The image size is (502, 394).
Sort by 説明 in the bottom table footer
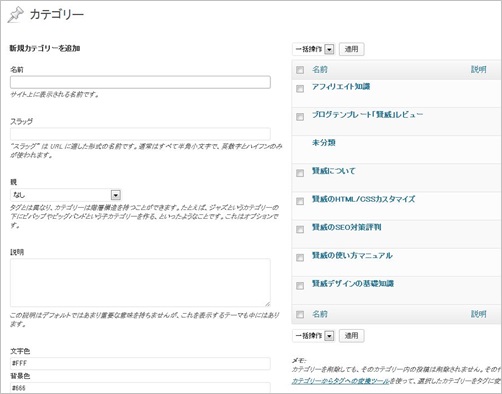[479, 314]
